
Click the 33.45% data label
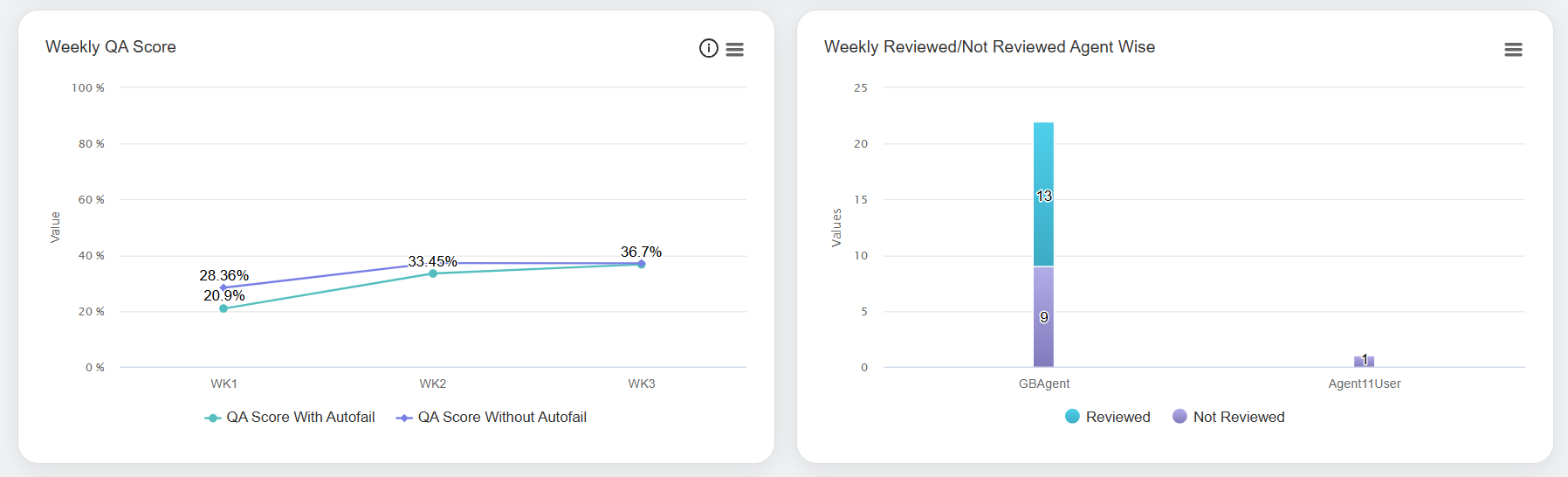[432, 261]
